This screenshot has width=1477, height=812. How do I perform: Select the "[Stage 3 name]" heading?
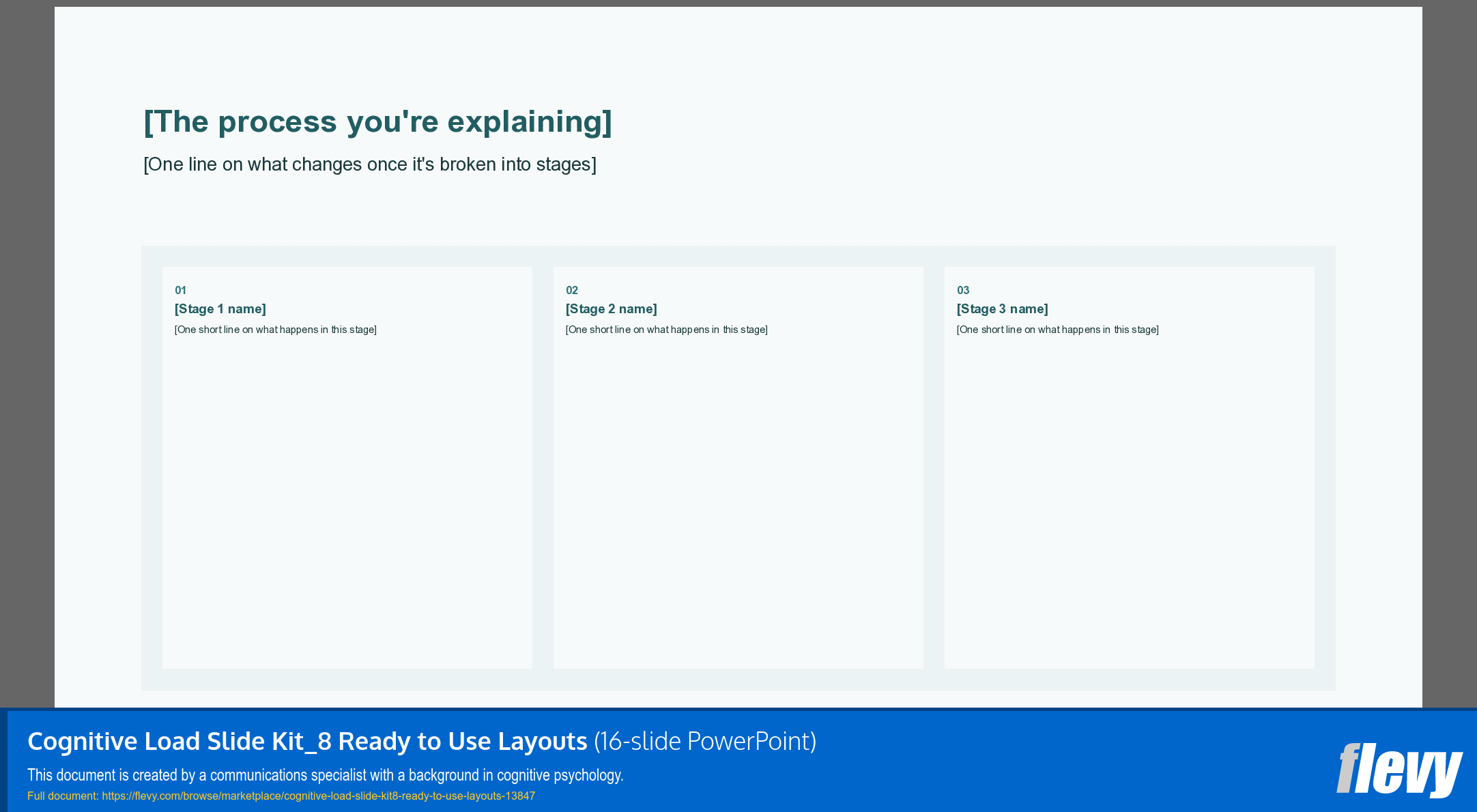[x=1003, y=309]
